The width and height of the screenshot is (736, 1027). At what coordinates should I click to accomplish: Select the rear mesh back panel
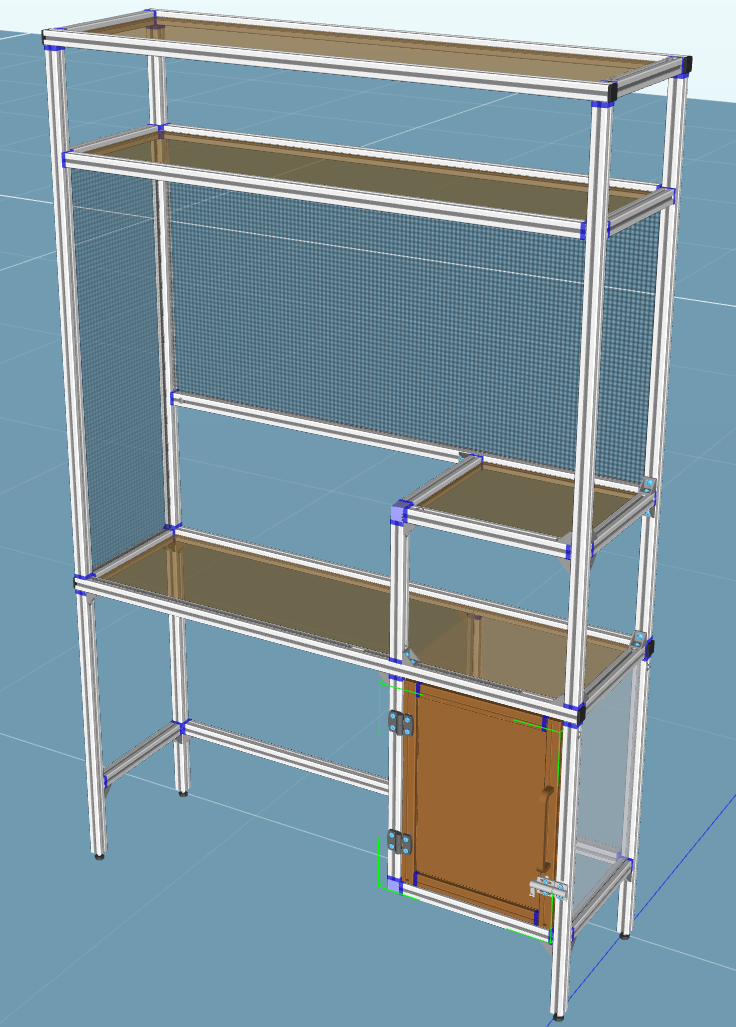point(400,320)
